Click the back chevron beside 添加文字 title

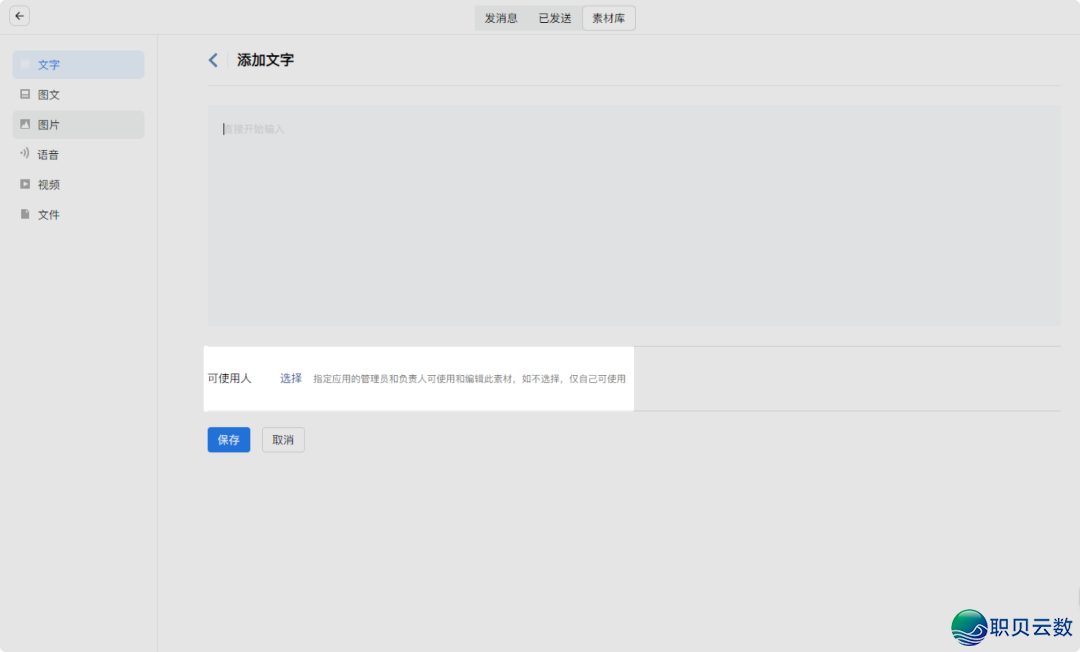(x=212, y=60)
